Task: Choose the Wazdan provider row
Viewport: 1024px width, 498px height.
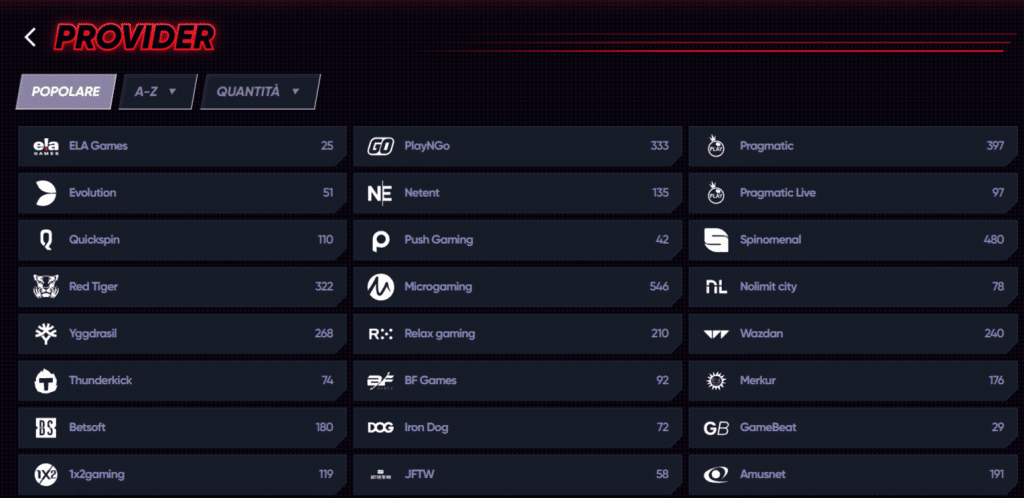Action: (x=850, y=334)
